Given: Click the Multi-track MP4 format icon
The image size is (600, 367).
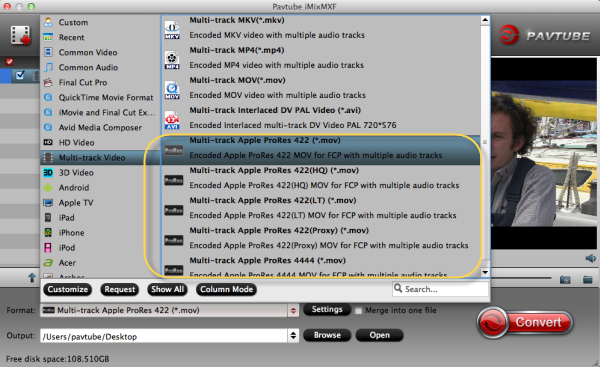Looking at the screenshot, I should pyautogui.click(x=172, y=60).
